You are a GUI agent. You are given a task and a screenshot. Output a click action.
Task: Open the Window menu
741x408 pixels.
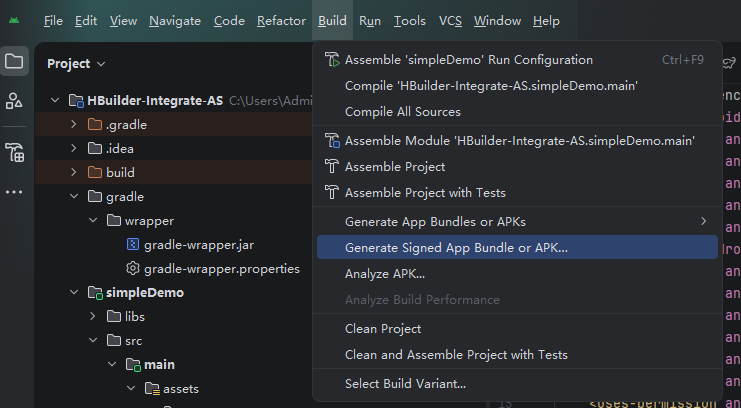498,21
